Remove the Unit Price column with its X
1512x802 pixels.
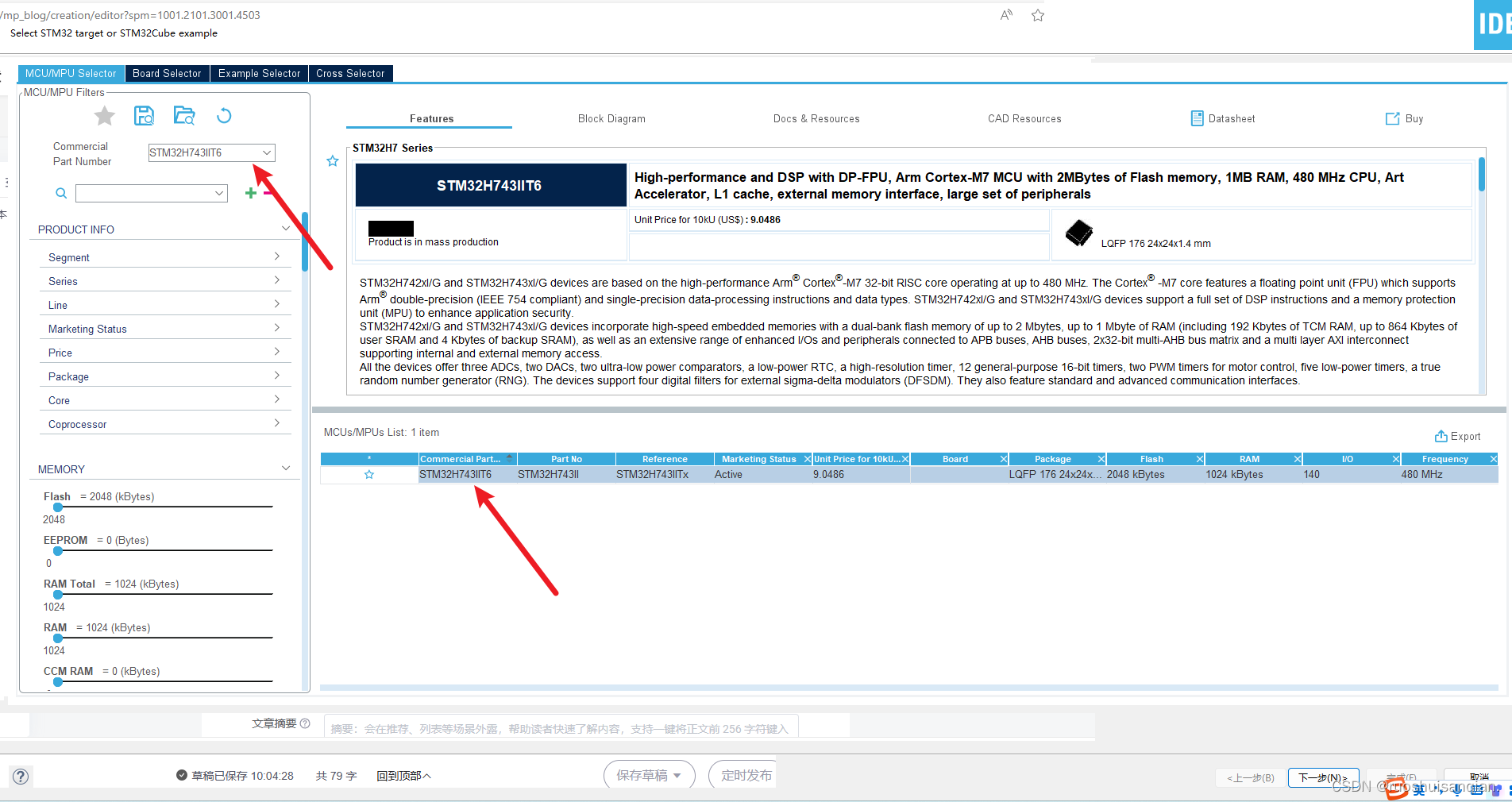[x=905, y=459]
